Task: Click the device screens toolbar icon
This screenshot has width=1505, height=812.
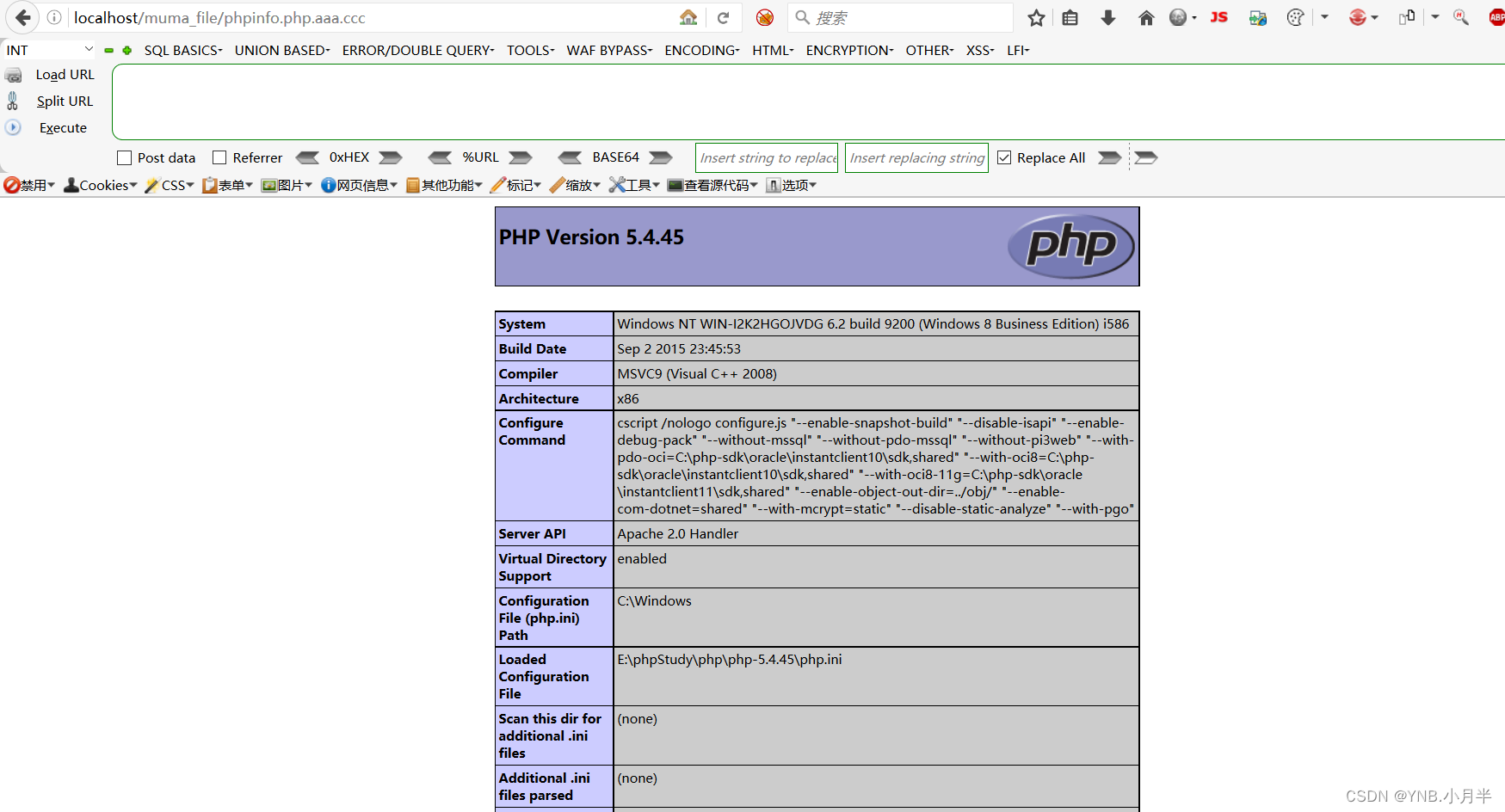Action: [1407, 17]
